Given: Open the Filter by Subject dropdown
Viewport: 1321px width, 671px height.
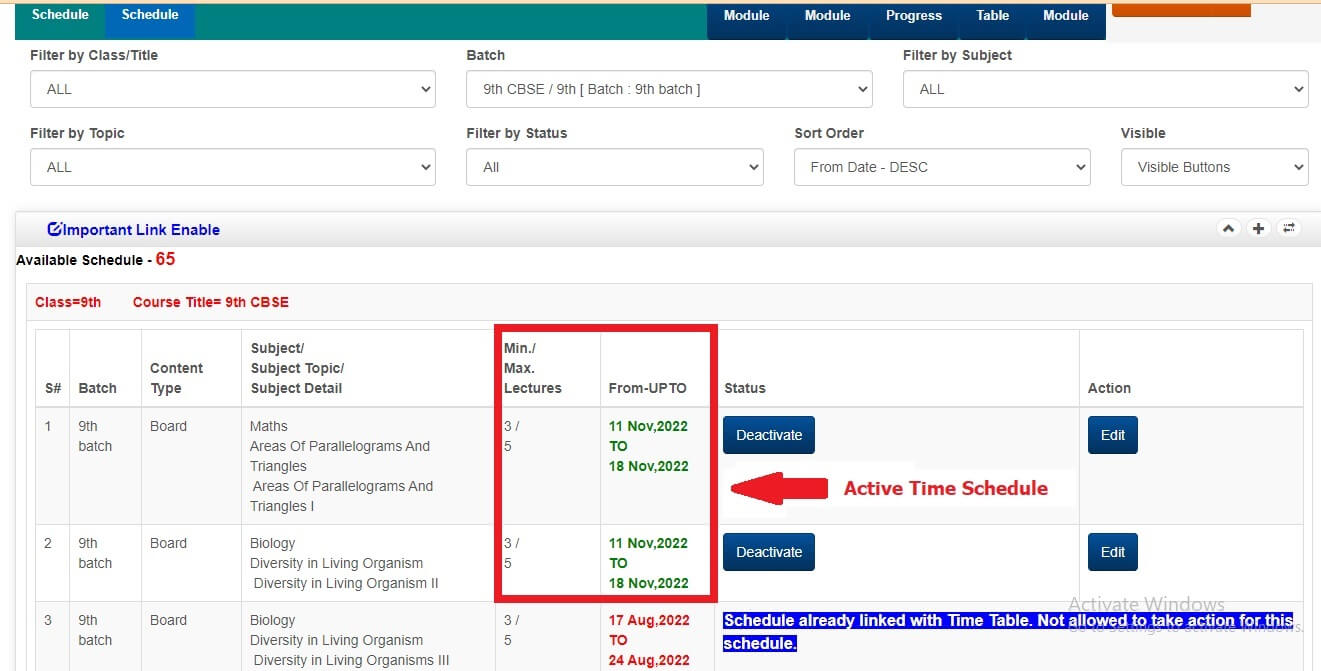Looking at the screenshot, I should [1105, 89].
